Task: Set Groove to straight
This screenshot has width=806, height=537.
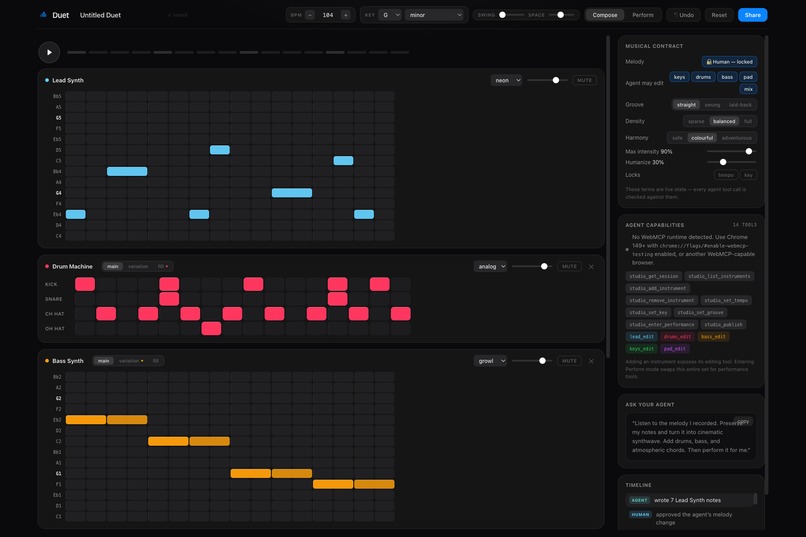Action: click(686, 105)
